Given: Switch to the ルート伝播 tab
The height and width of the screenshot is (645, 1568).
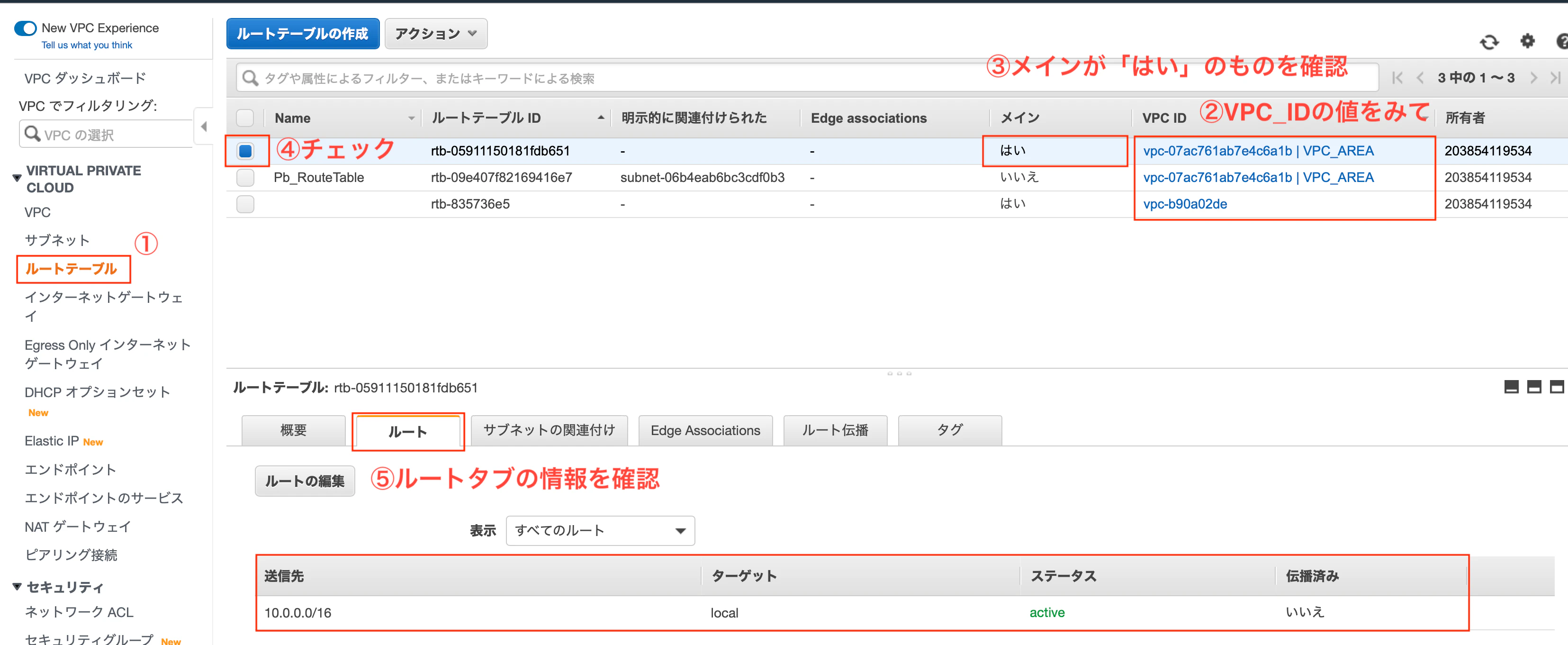Looking at the screenshot, I should point(835,430).
